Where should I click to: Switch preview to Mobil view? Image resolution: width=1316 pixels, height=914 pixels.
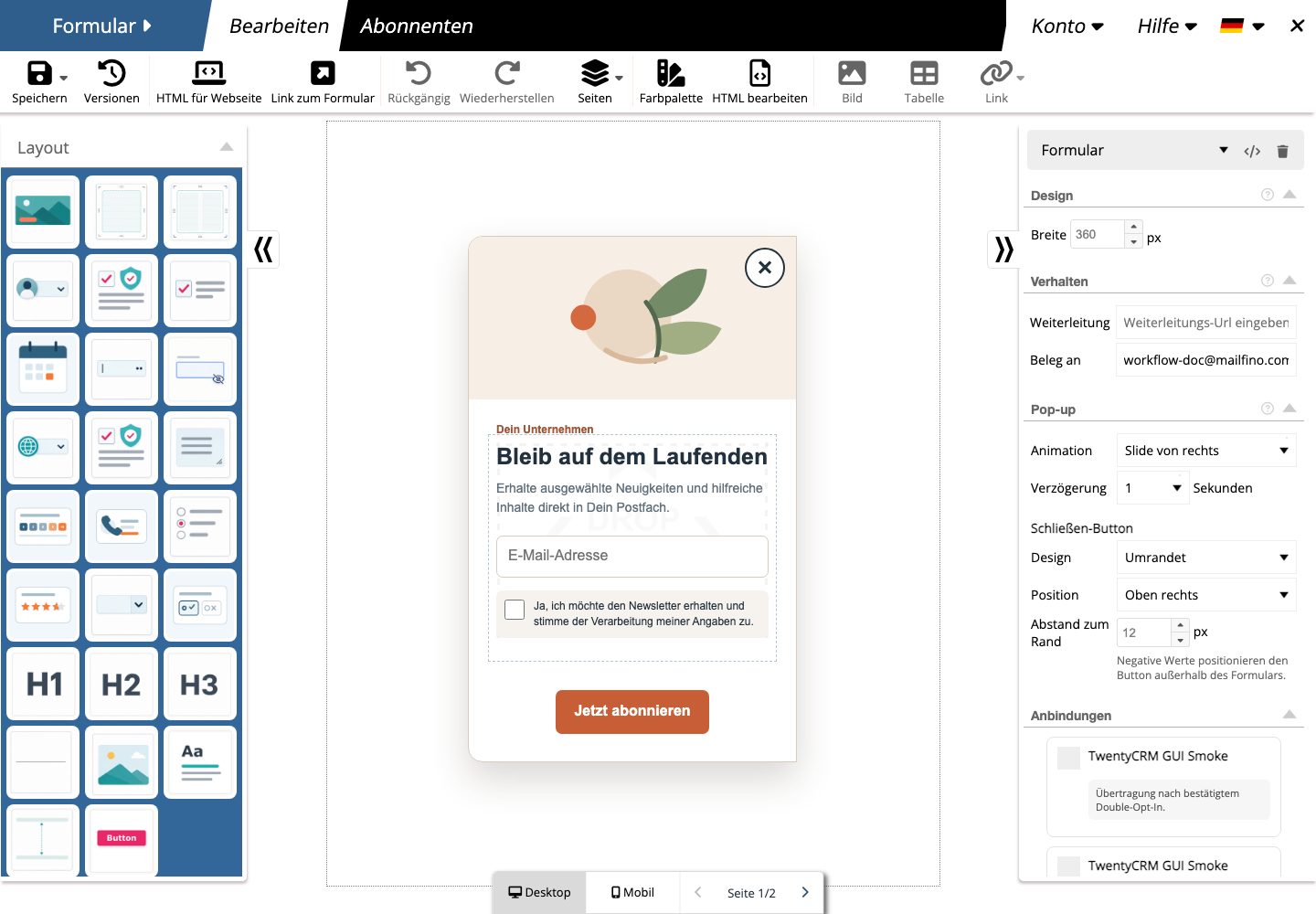[x=632, y=892]
